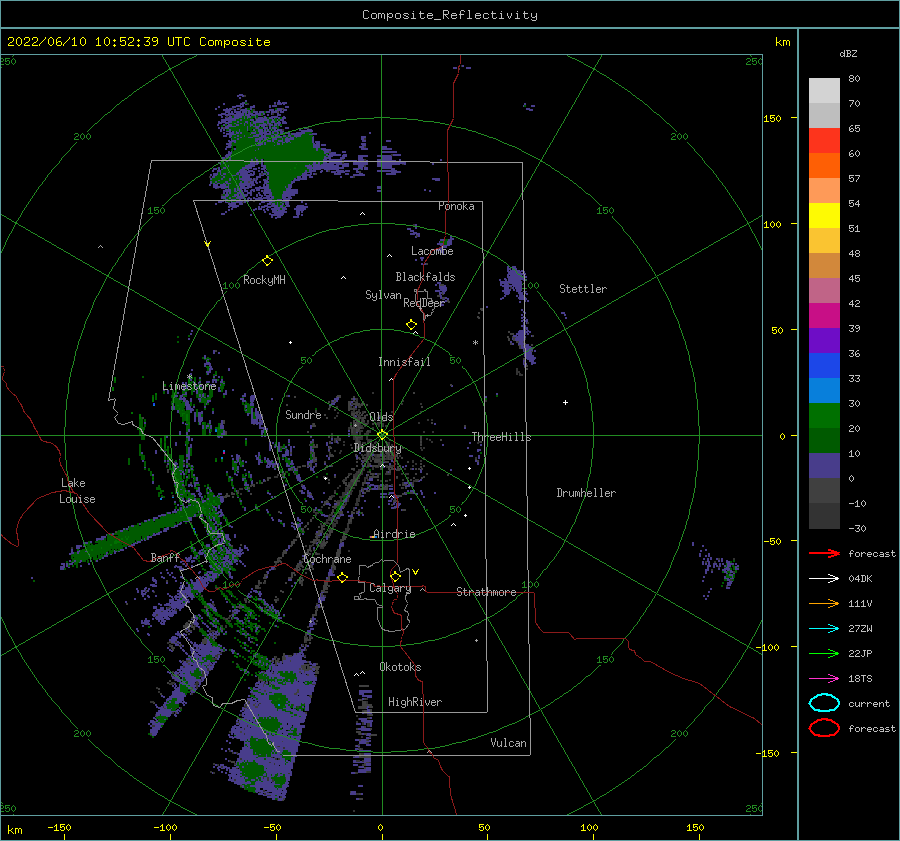Select the 0 dBZ slate-purple swatch
900x841 pixels.
pyautogui.click(x=824, y=466)
